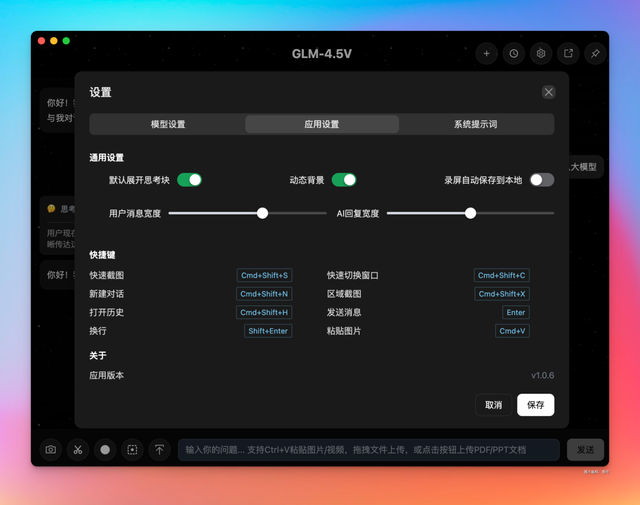Click the open-in-external-window icon
Image resolution: width=640 pixels, height=505 pixels.
click(568, 53)
